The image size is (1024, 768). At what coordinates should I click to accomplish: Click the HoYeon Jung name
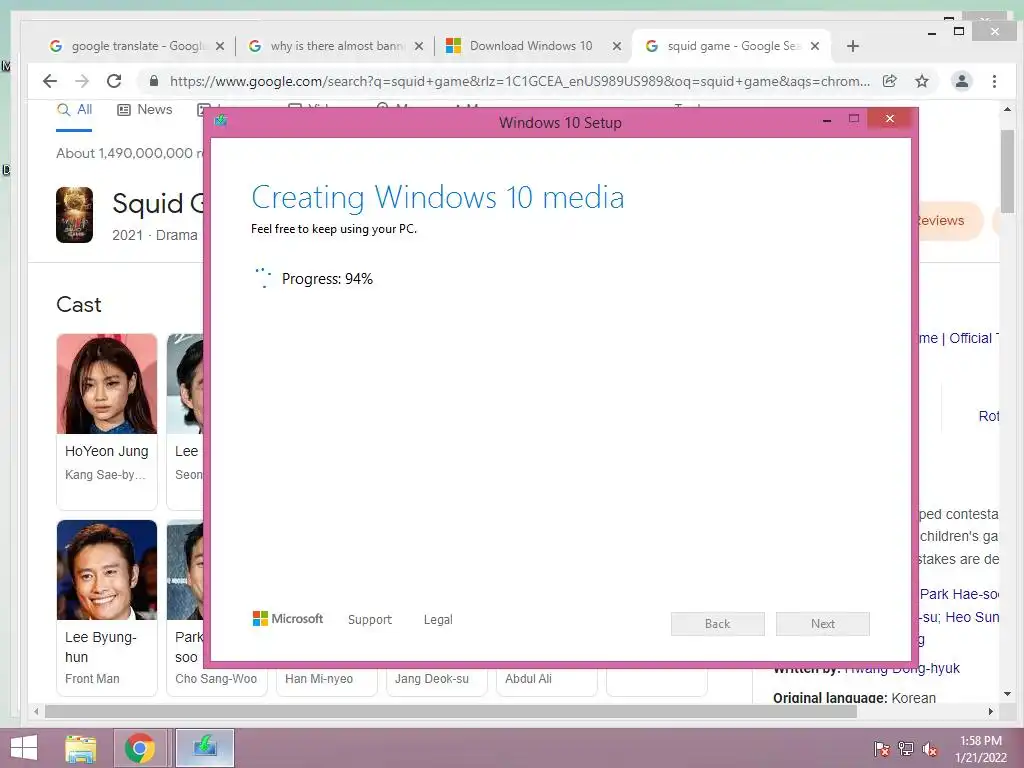(x=106, y=451)
